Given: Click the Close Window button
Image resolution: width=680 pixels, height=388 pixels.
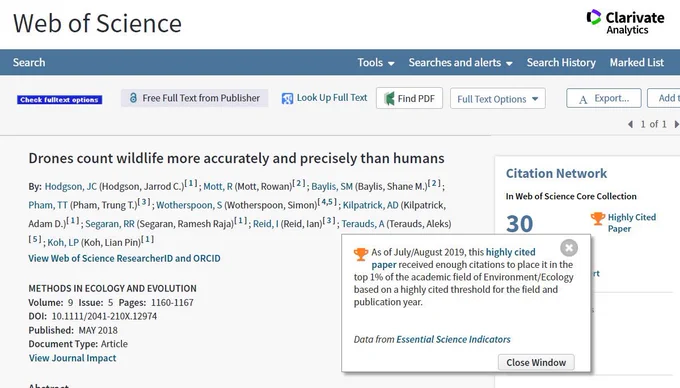Looking at the screenshot, I should click(536, 362).
